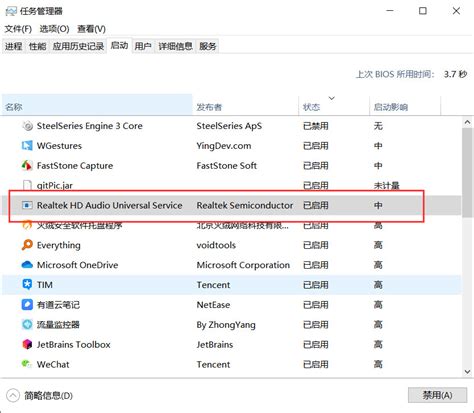
Task: Click the Realtek HD Audio icon
Action: click(27, 205)
